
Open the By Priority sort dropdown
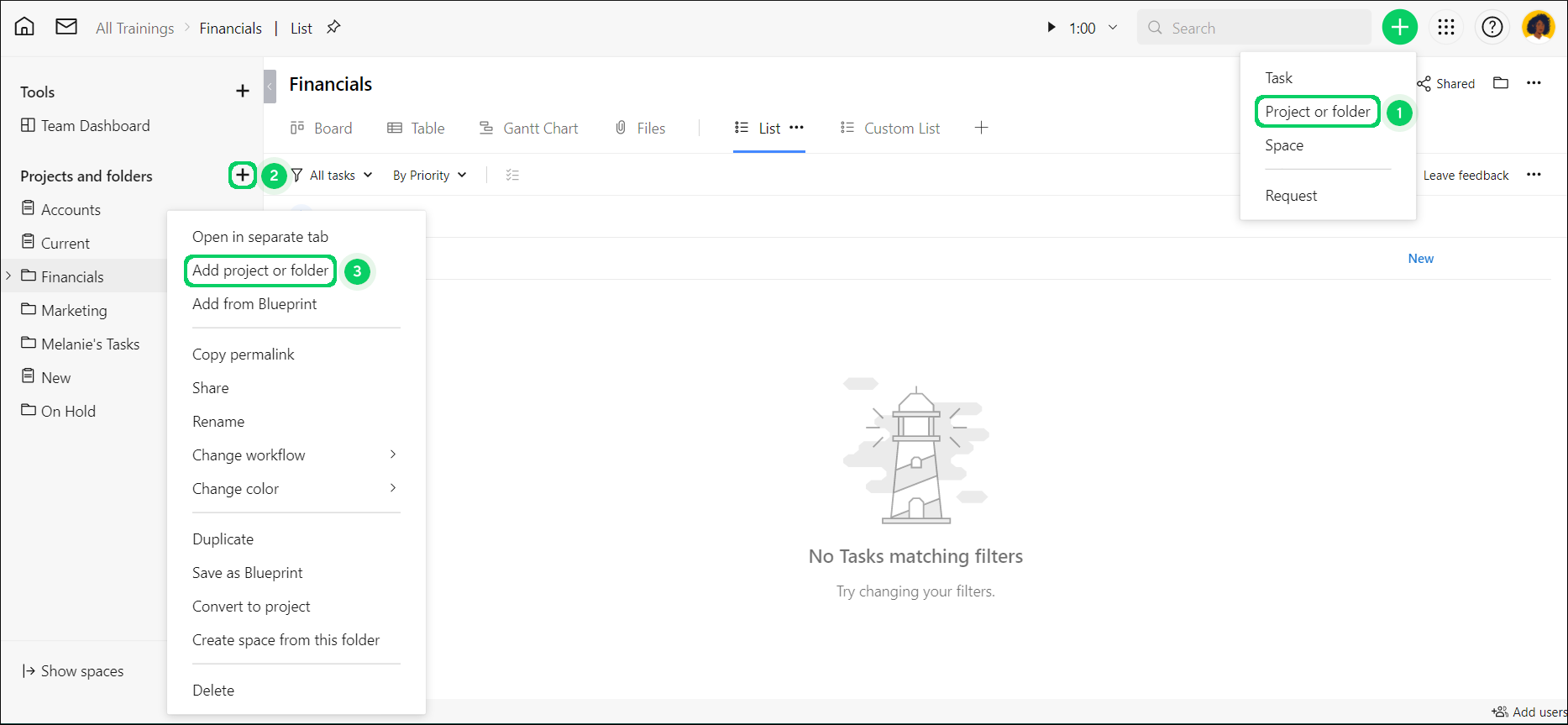[429, 175]
